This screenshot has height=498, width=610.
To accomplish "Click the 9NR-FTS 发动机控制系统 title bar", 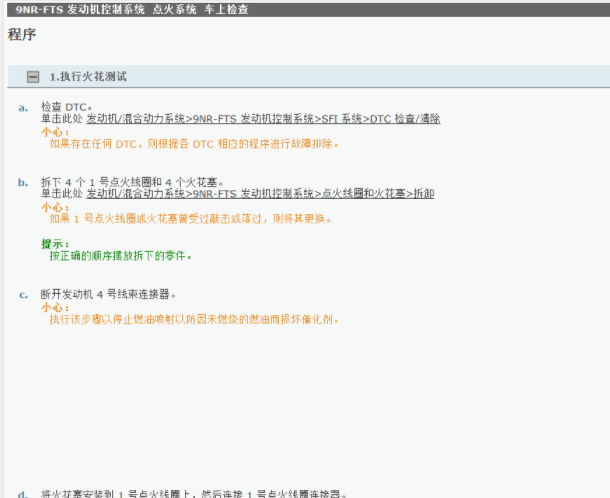I will (x=132, y=9).
